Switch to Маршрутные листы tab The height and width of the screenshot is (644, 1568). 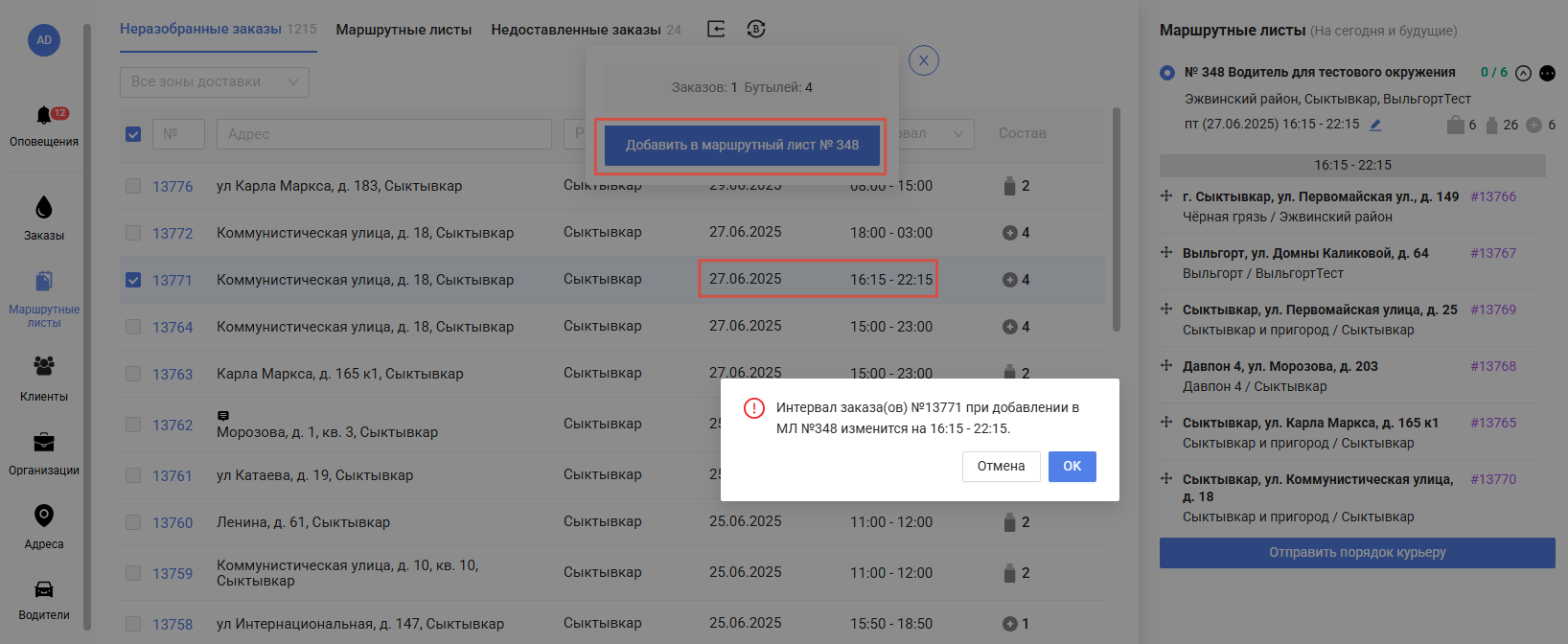point(404,30)
